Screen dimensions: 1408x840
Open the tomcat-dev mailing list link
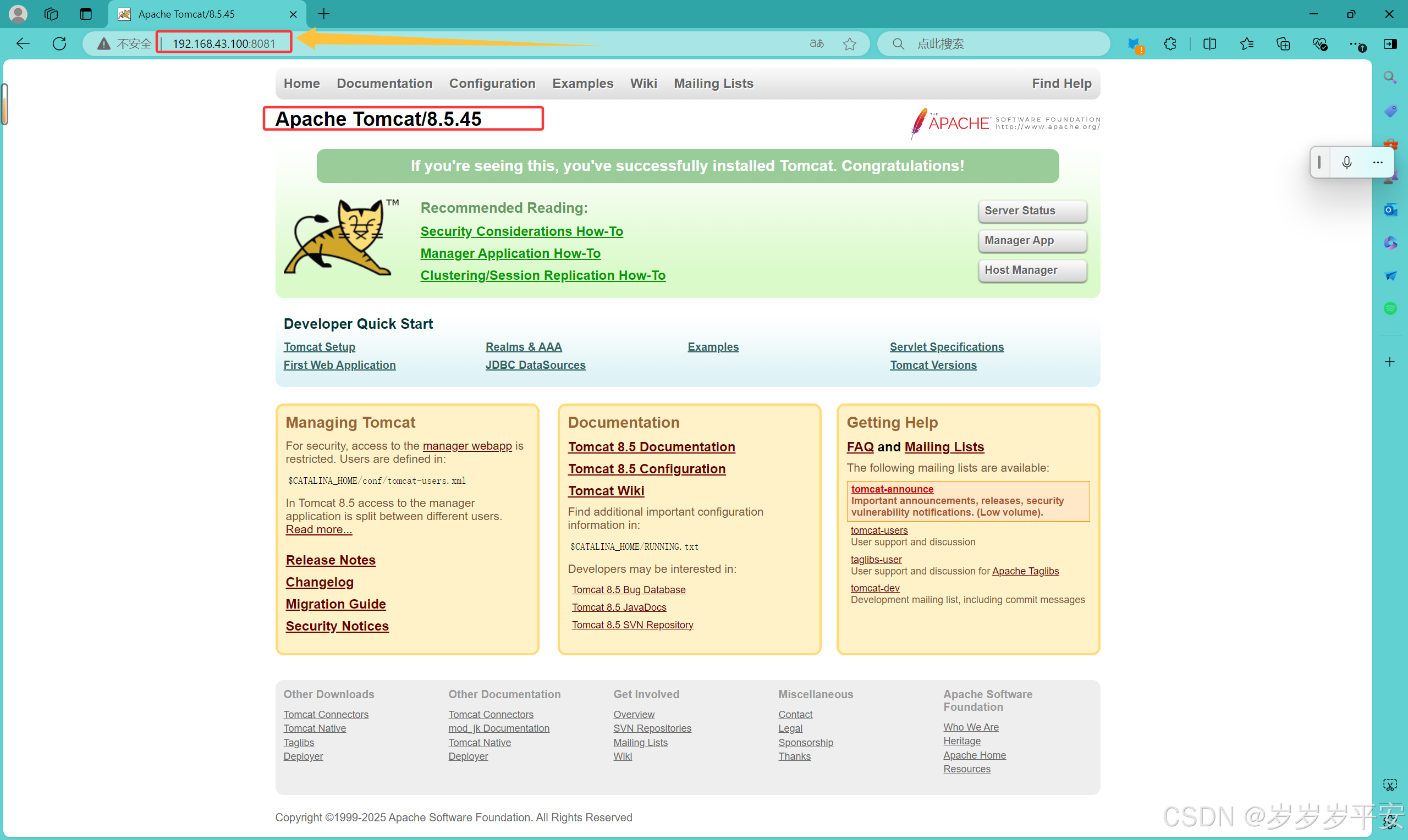(875, 588)
